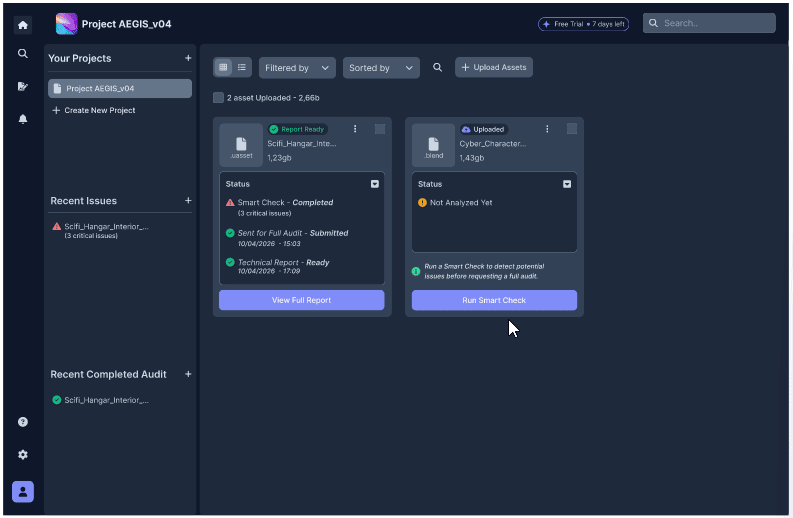
Task: Click the Recent Completed Audit heading
Action: (x=108, y=374)
